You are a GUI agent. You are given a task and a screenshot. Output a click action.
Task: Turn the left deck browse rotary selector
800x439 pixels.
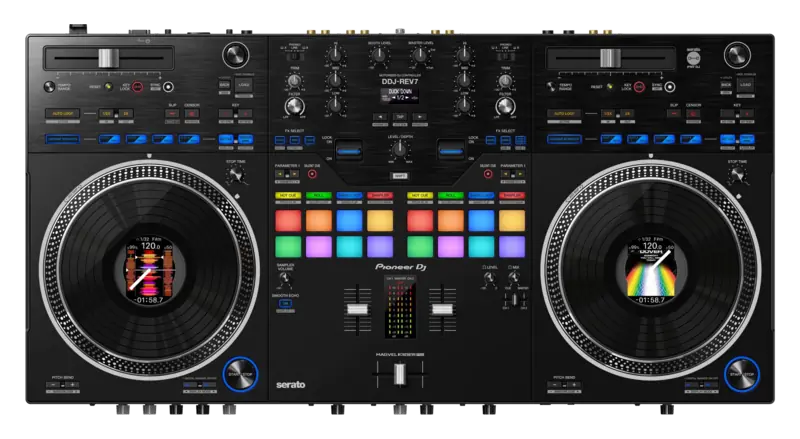(x=236, y=55)
